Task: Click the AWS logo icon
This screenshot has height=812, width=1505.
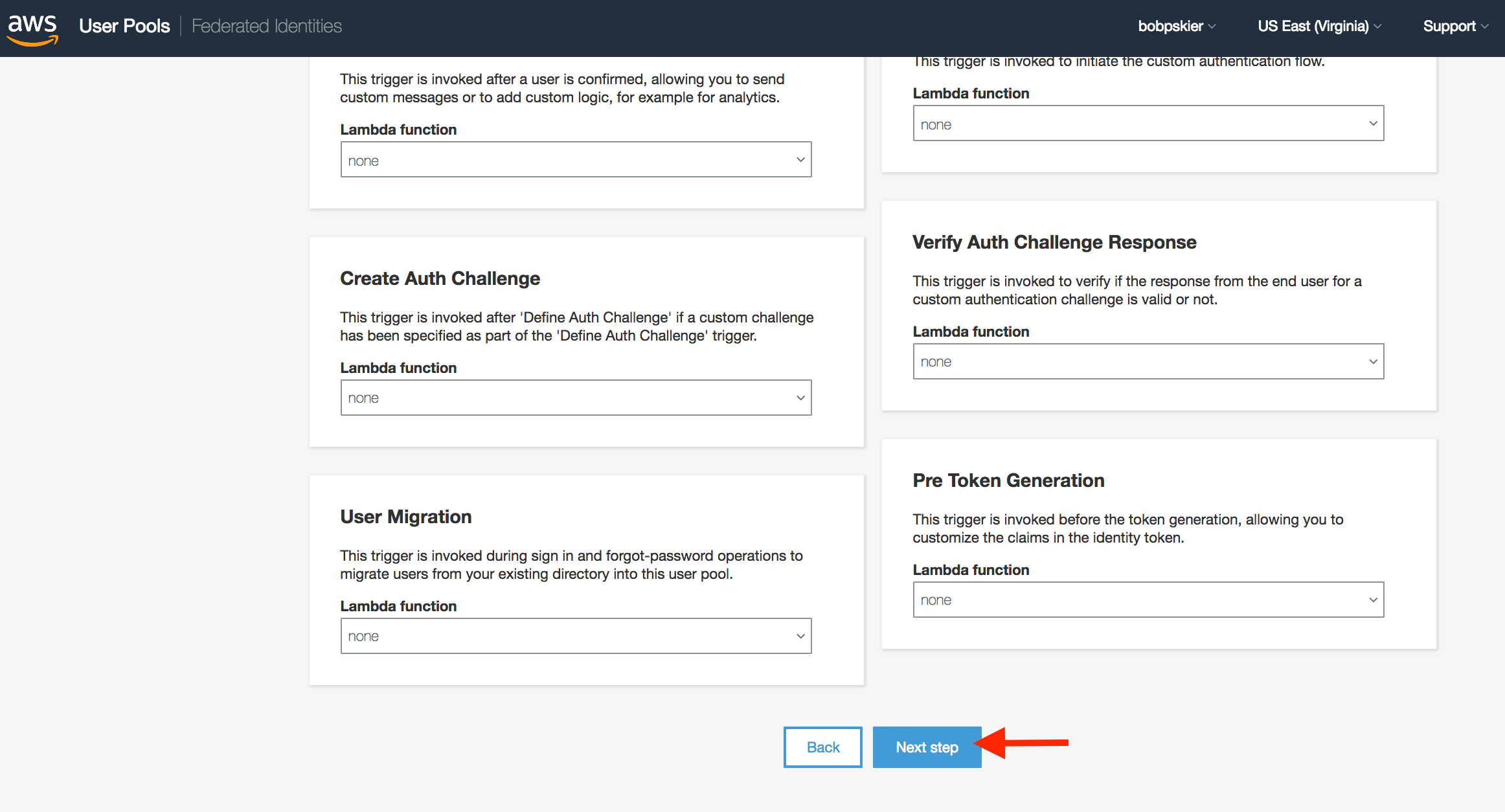Action: (x=32, y=28)
